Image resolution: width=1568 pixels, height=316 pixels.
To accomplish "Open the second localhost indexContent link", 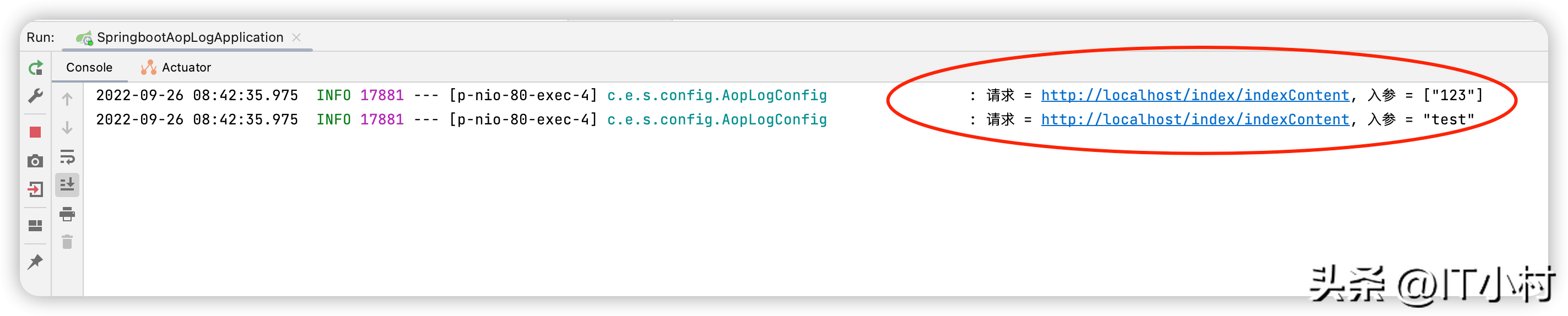I will point(1195,119).
